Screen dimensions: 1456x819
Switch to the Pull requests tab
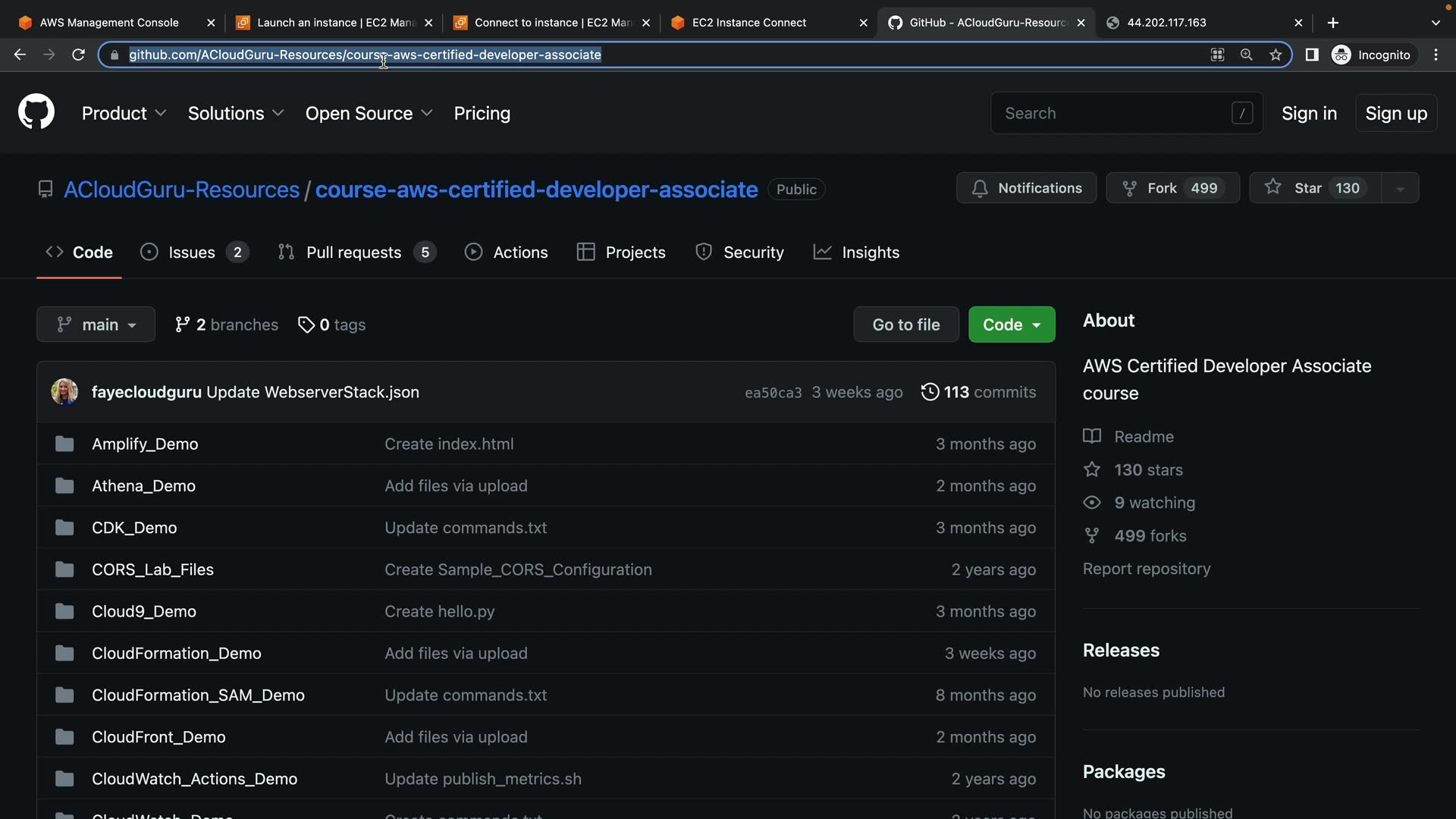(x=353, y=253)
